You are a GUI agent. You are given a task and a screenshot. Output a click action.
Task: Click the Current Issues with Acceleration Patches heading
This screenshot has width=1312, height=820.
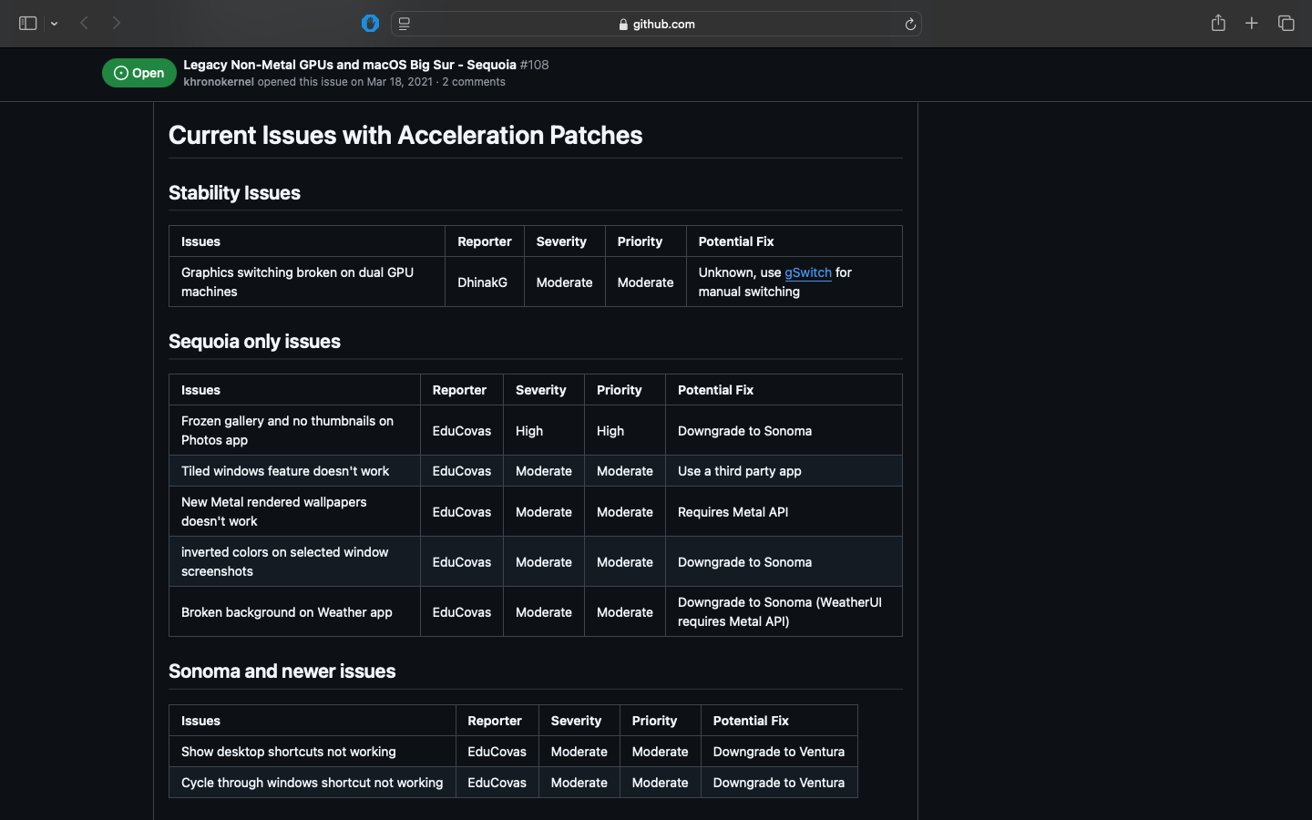click(x=405, y=135)
